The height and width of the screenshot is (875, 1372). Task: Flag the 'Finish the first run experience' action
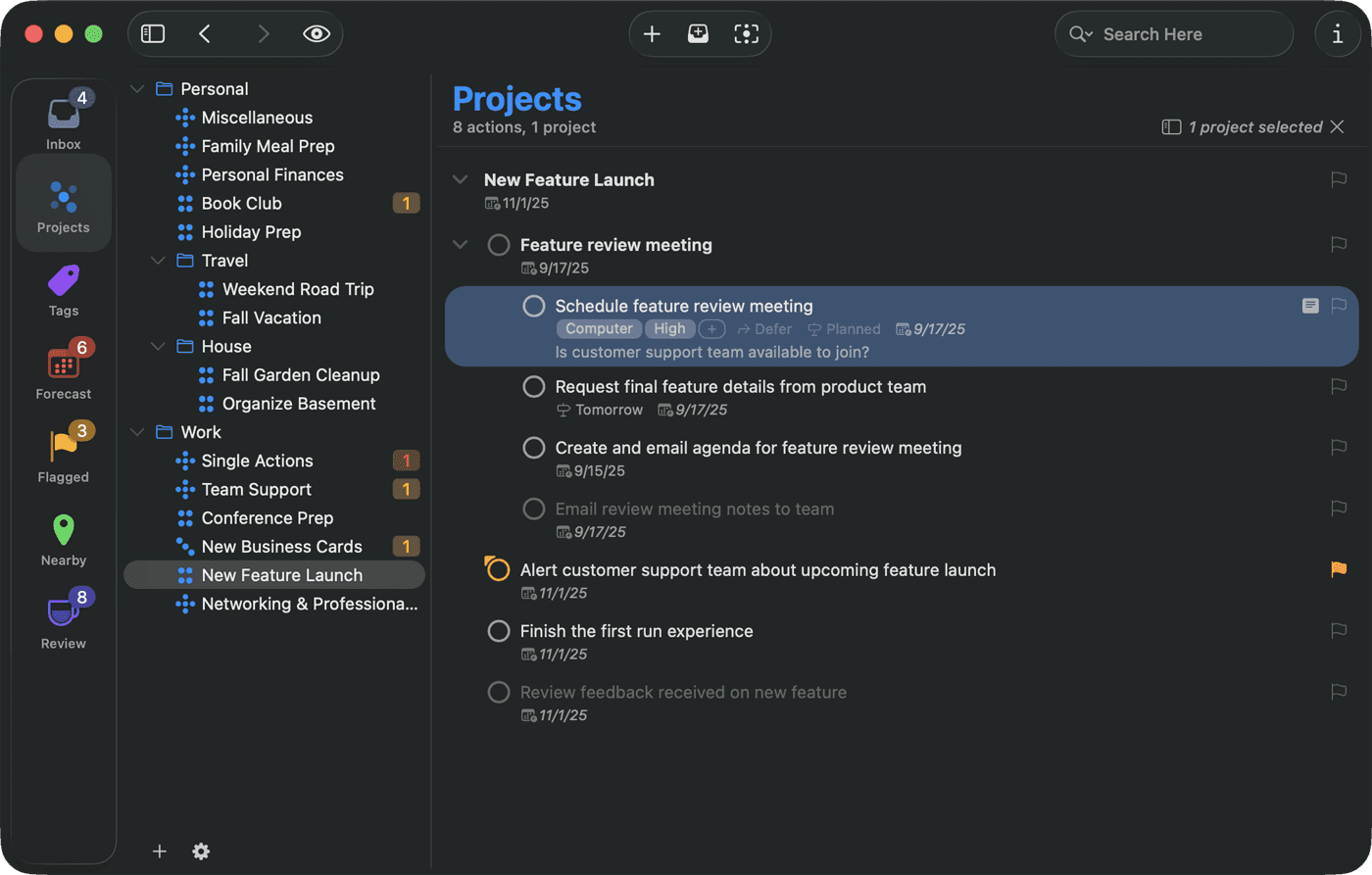1338,631
